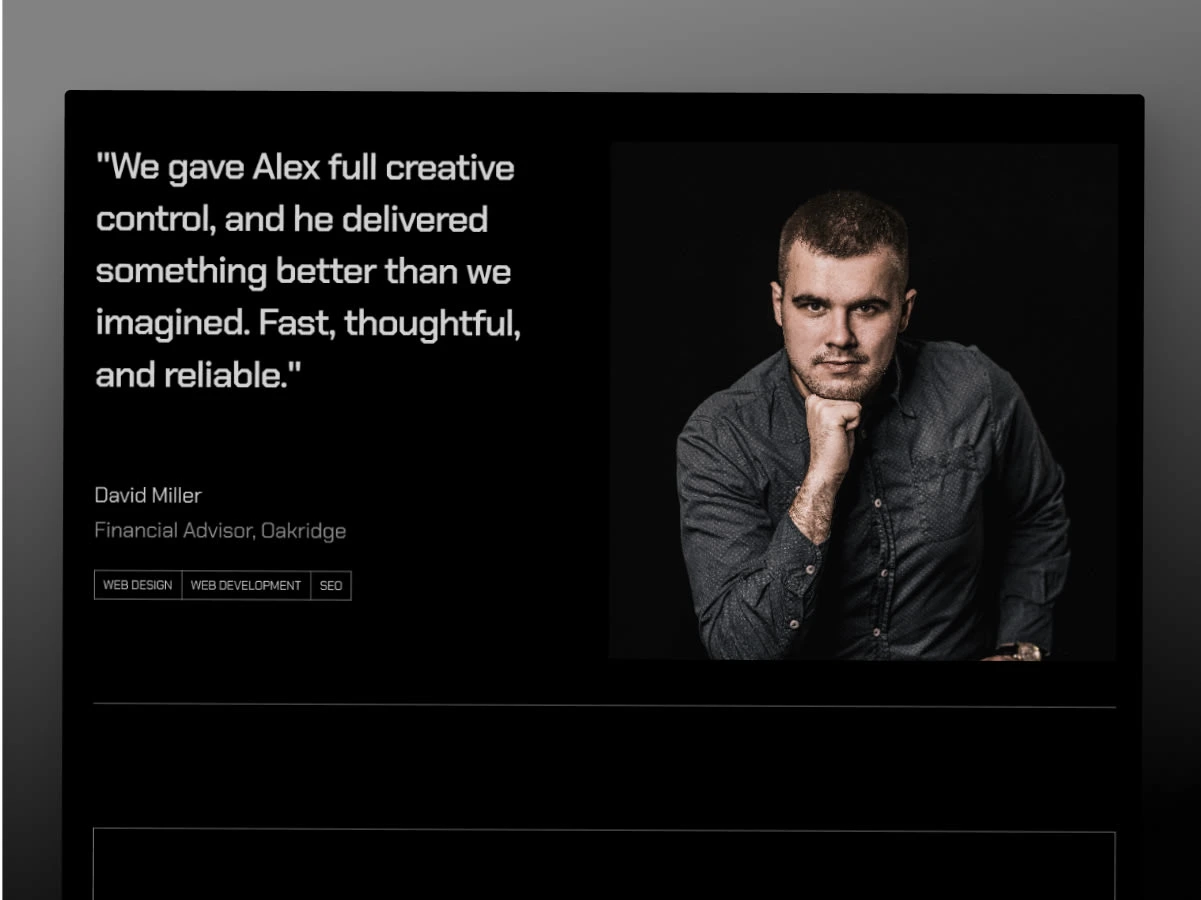Click the word "imagined" in the quote
1201x900 pixels.
tap(171, 324)
